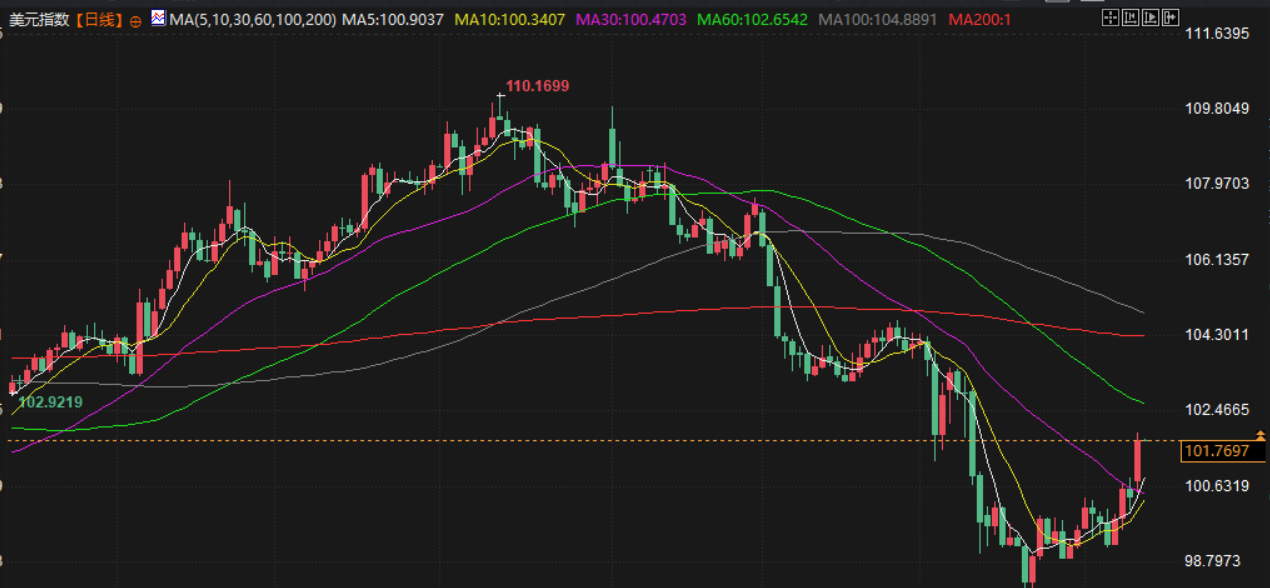Click the gray MA100:104.8891 legend label
Screen dimensions: 1270x588
pyautogui.click(x=877, y=19)
